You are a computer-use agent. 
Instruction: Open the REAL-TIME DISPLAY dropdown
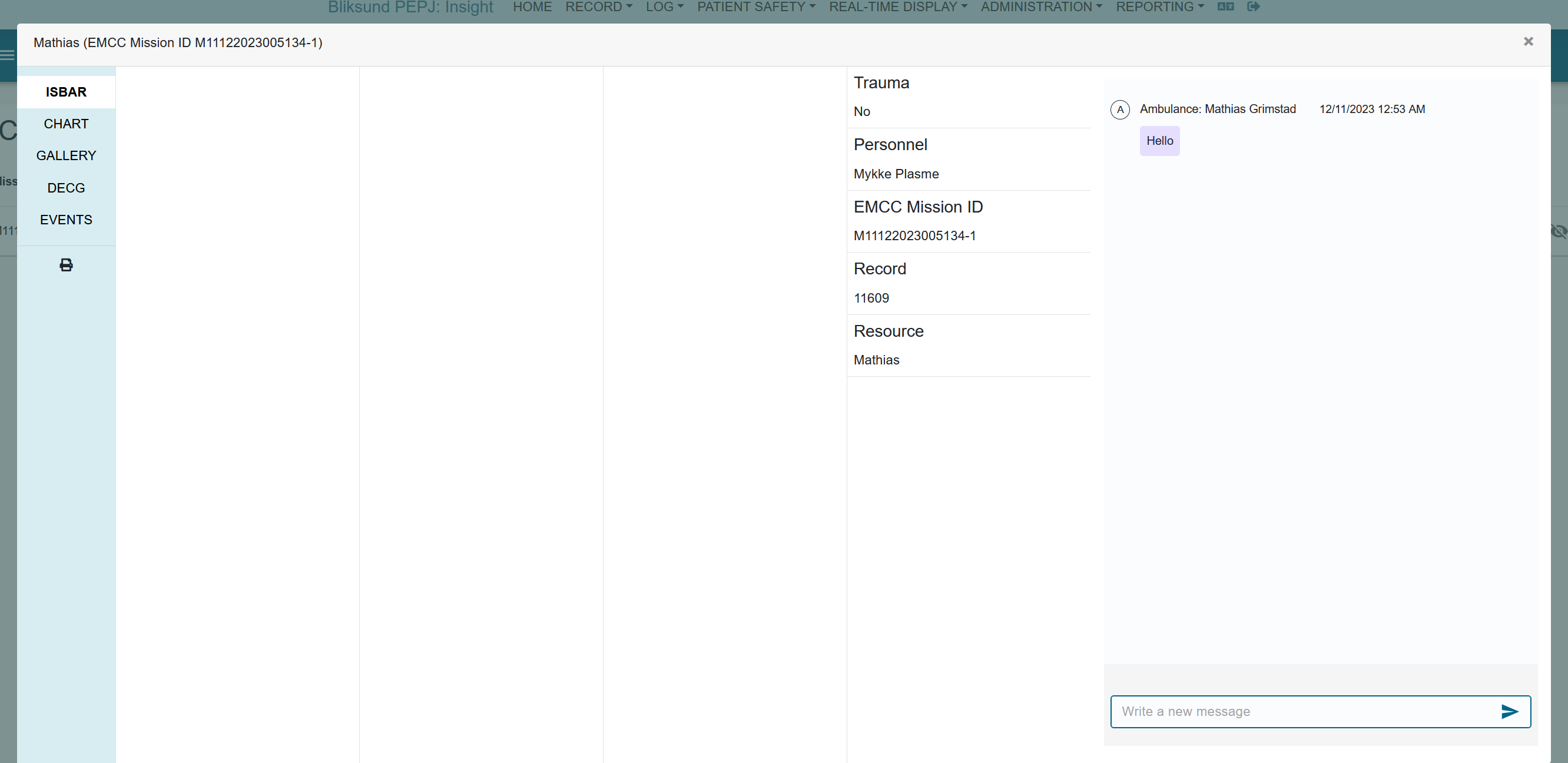point(898,6)
